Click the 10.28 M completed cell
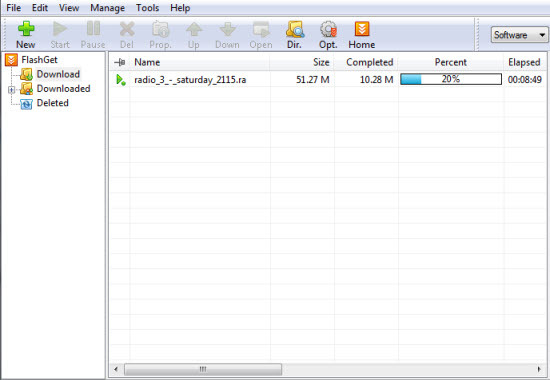550x380 pixels. coord(376,80)
